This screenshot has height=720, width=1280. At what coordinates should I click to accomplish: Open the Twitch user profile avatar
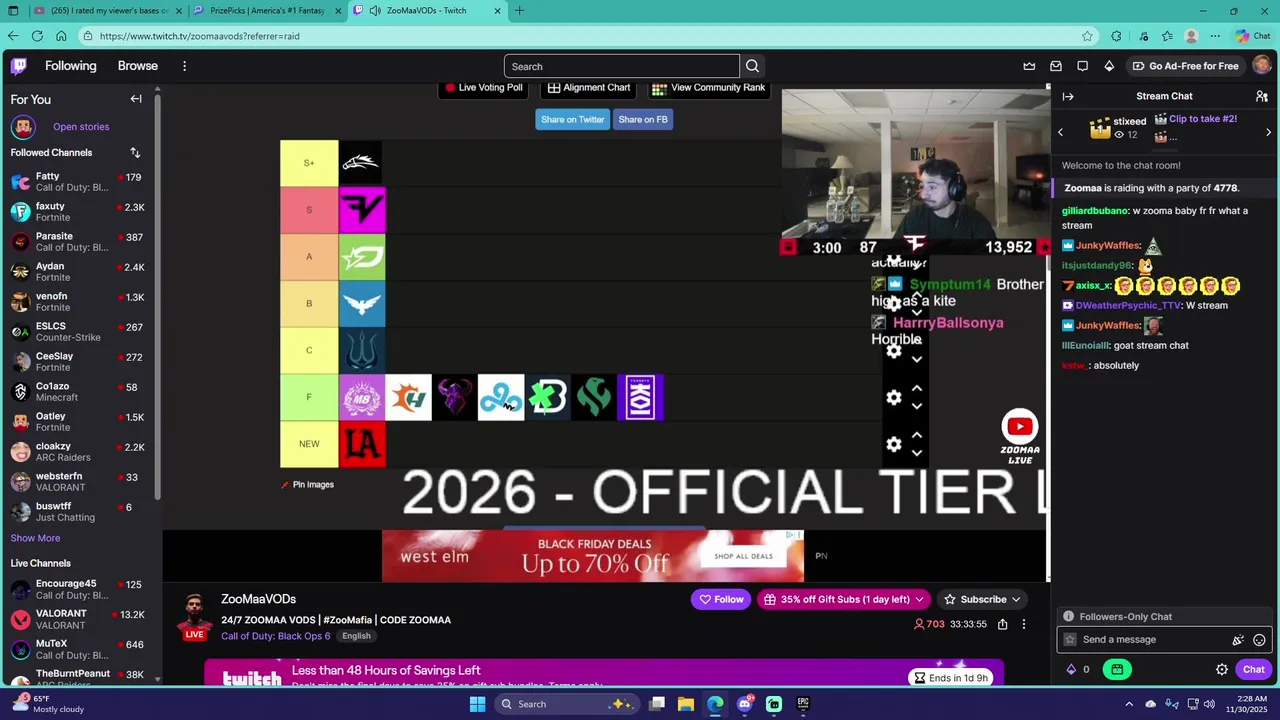[x=1262, y=66]
